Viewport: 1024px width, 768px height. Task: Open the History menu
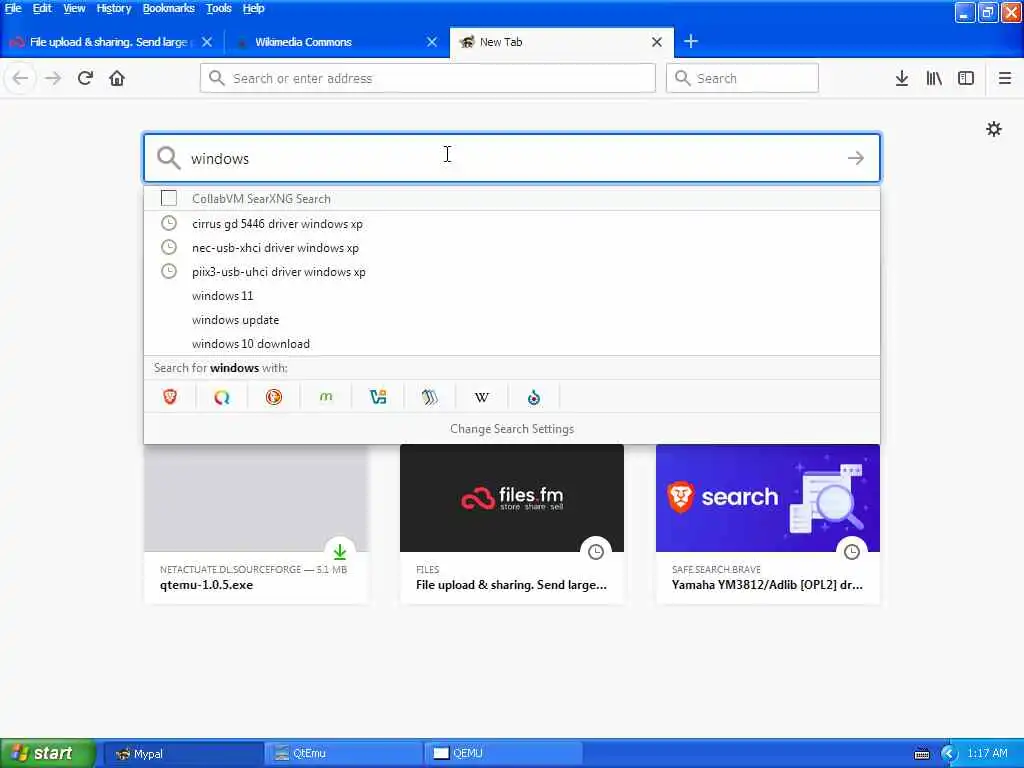pos(114,8)
